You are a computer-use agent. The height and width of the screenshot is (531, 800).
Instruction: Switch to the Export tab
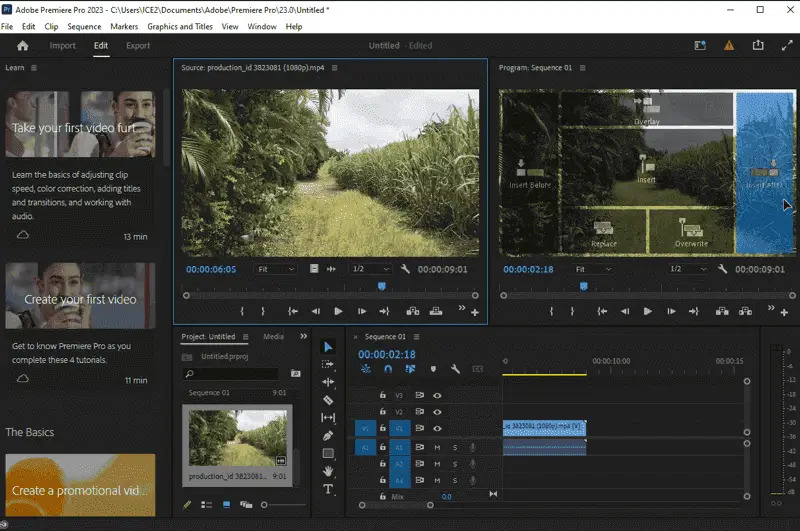click(x=138, y=45)
